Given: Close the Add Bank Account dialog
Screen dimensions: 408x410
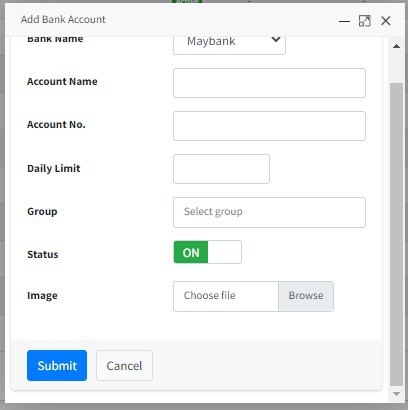Looking at the screenshot, I should coord(386,21).
